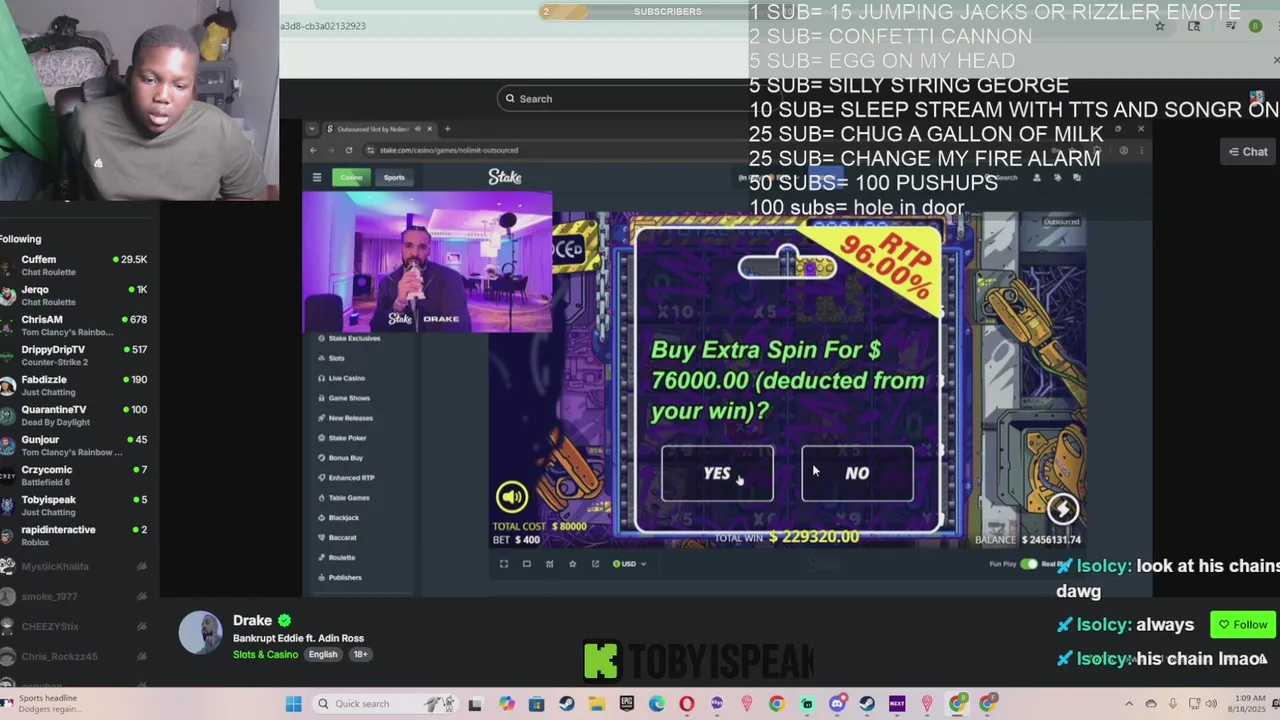The image size is (1280, 720).
Task: Switch to the Casino tab on Stake
Action: (x=351, y=177)
